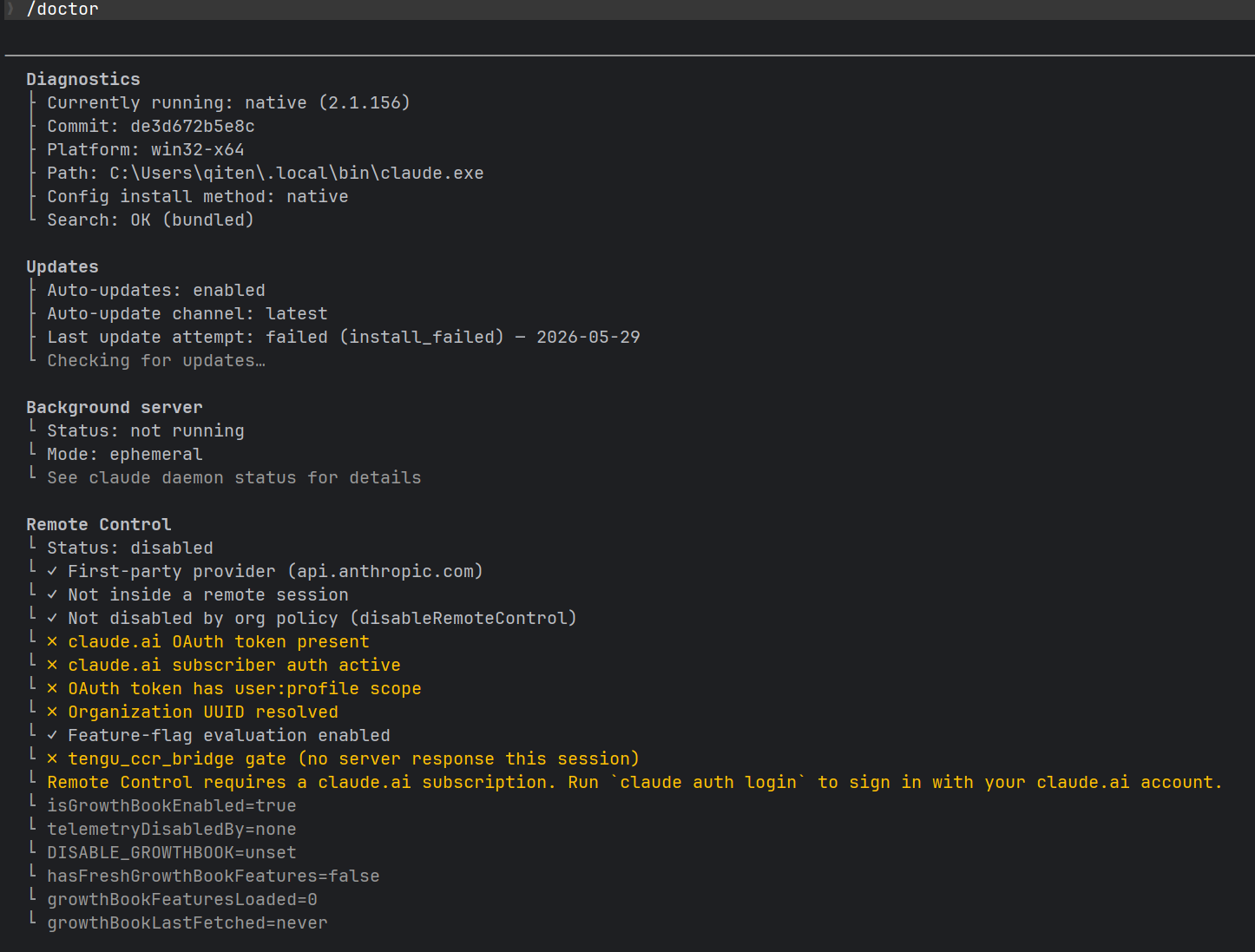Click check mark beside 'Not inside a remote session'

click(52, 594)
